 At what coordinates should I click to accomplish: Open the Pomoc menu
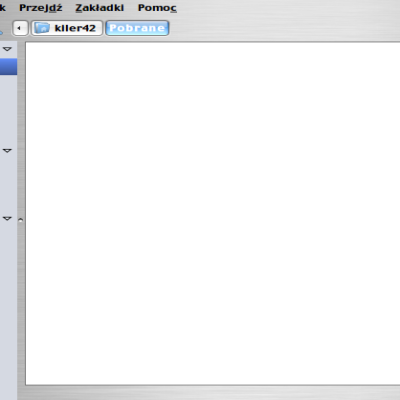(x=157, y=8)
